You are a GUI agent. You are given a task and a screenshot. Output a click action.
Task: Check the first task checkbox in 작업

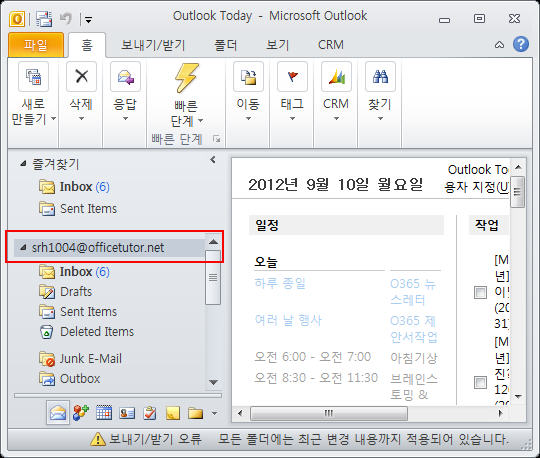[x=480, y=292]
